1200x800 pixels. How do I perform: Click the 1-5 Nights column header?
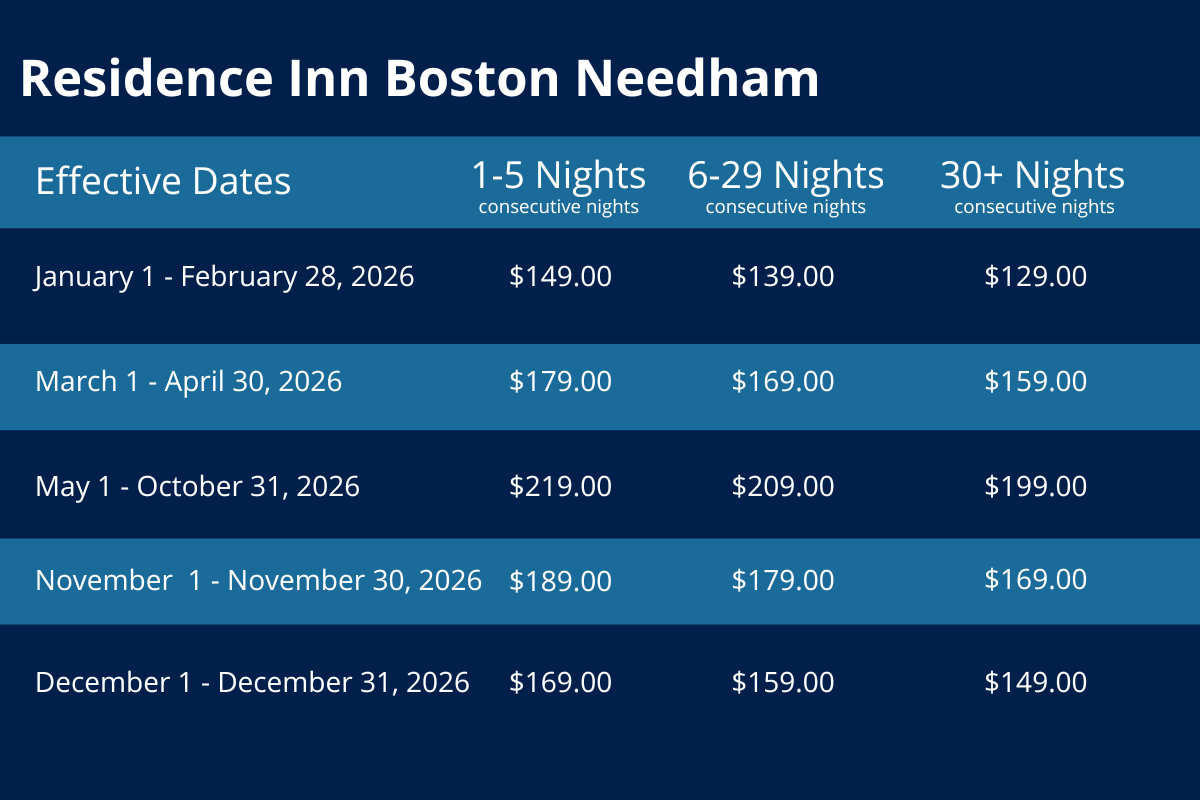pyautogui.click(x=558, y=176)
